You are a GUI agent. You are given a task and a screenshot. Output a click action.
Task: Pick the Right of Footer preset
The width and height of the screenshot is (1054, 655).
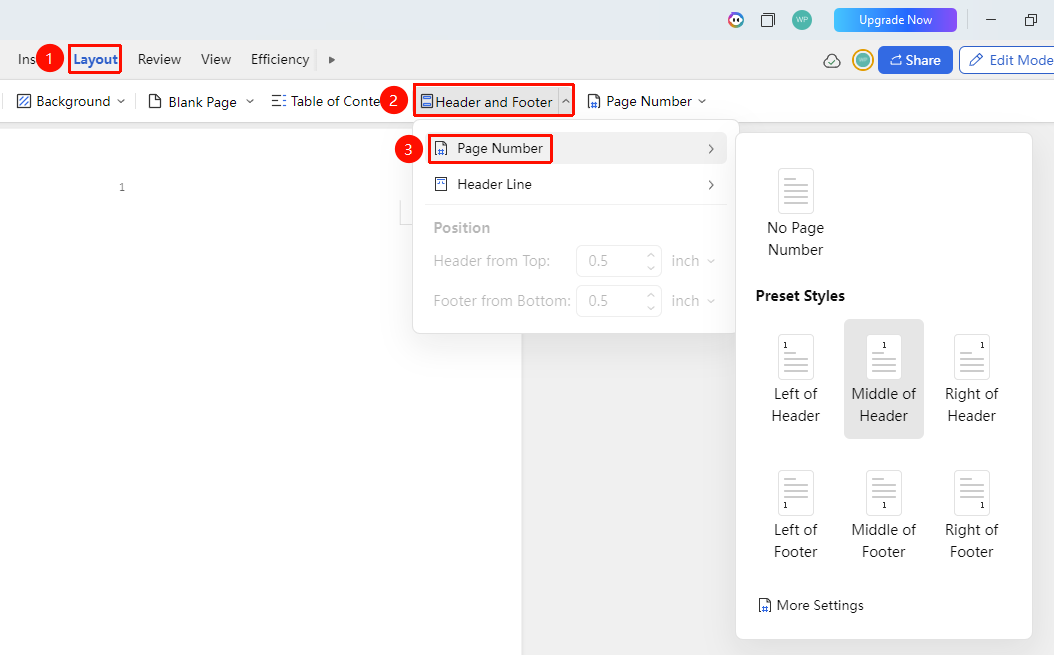coord(972,514)
